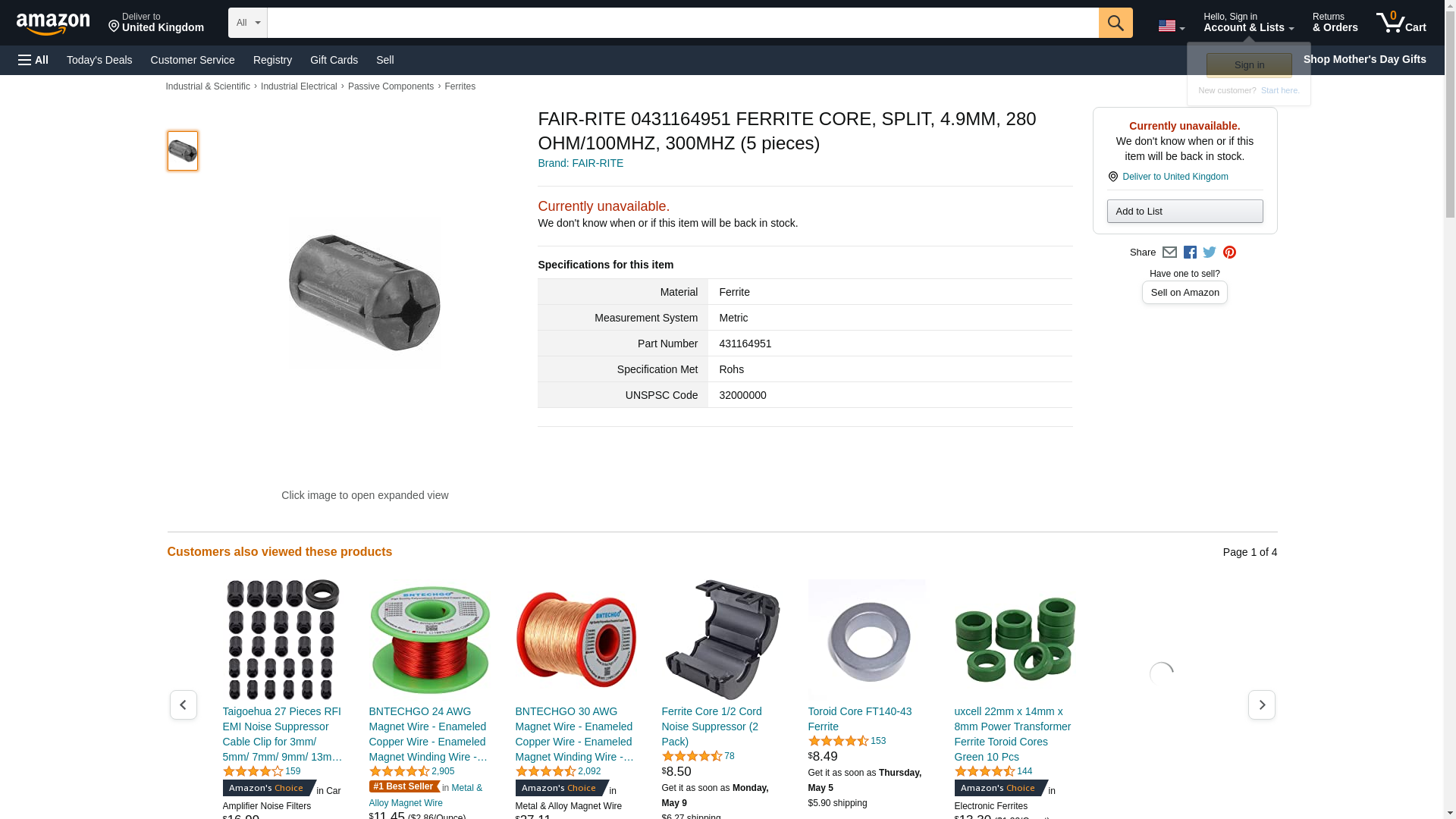1456x819 pixels.
Task: Click inside the Amazon search field
Action: click(x=682, y=23)
